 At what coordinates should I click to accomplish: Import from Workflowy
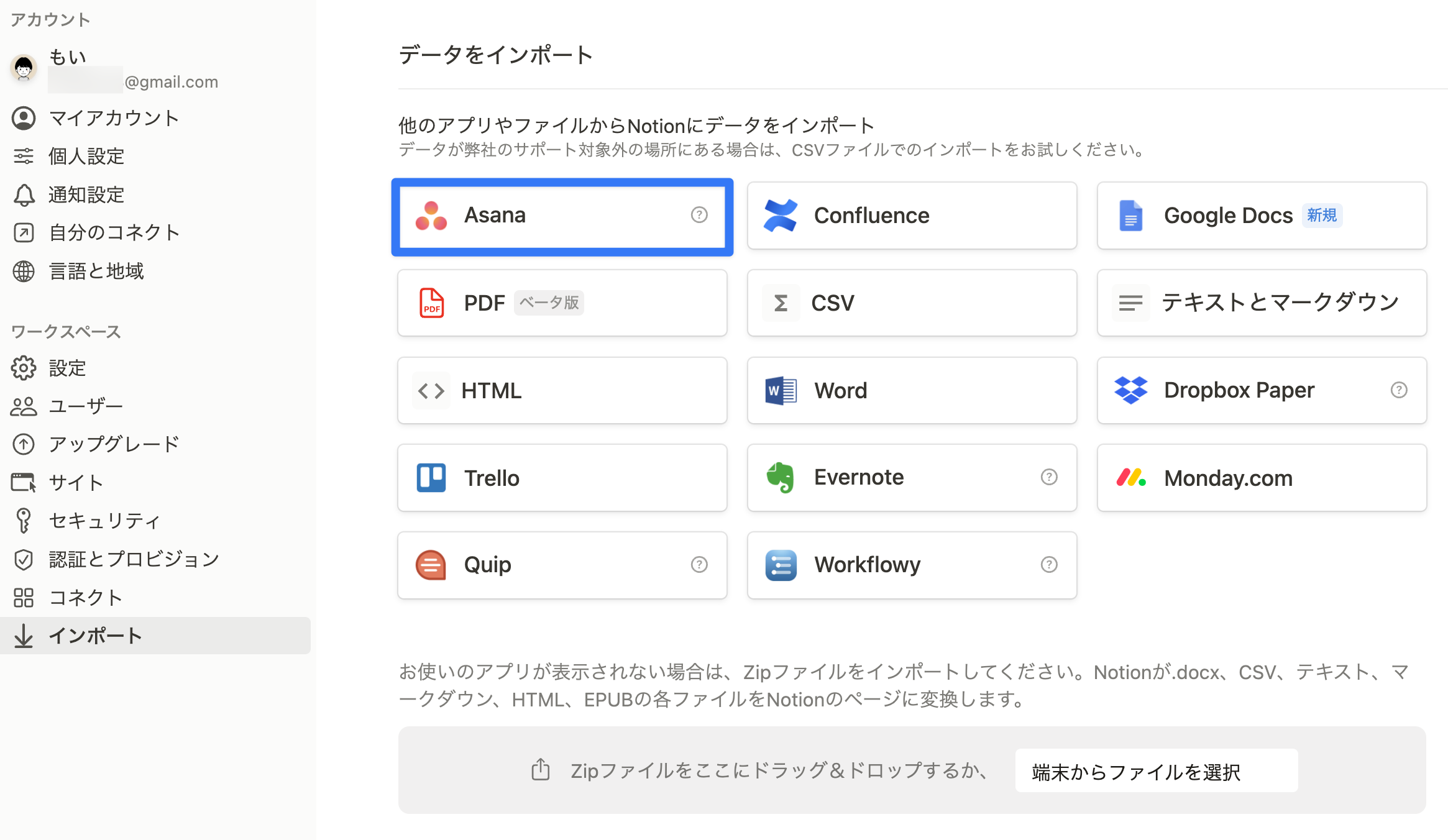912,565
